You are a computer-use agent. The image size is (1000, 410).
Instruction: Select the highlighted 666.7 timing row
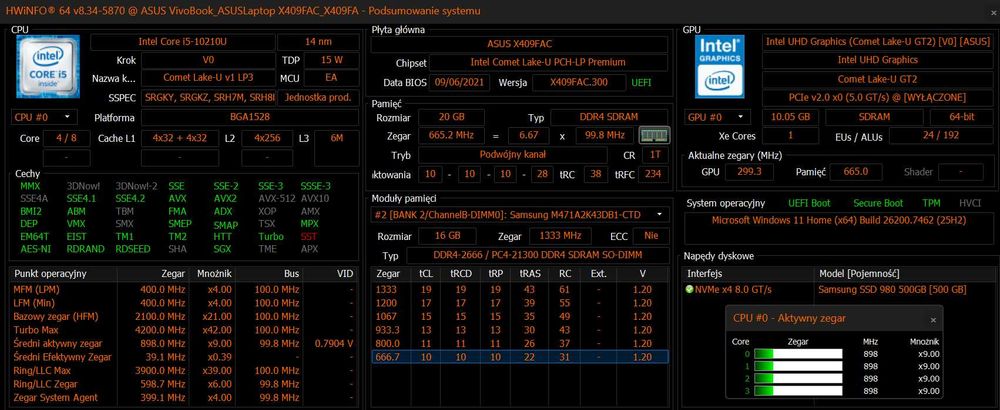click(x=520, y=356)
